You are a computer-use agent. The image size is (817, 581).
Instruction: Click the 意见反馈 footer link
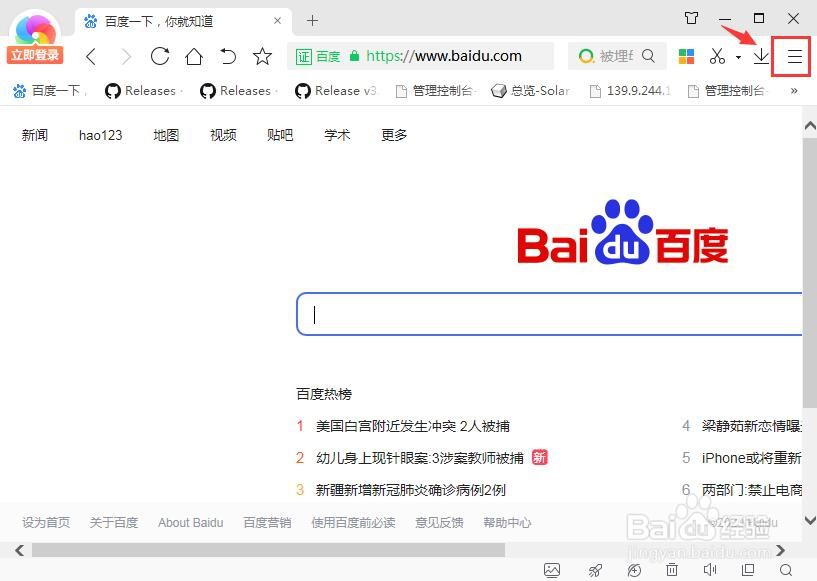[x=439, y=522]
